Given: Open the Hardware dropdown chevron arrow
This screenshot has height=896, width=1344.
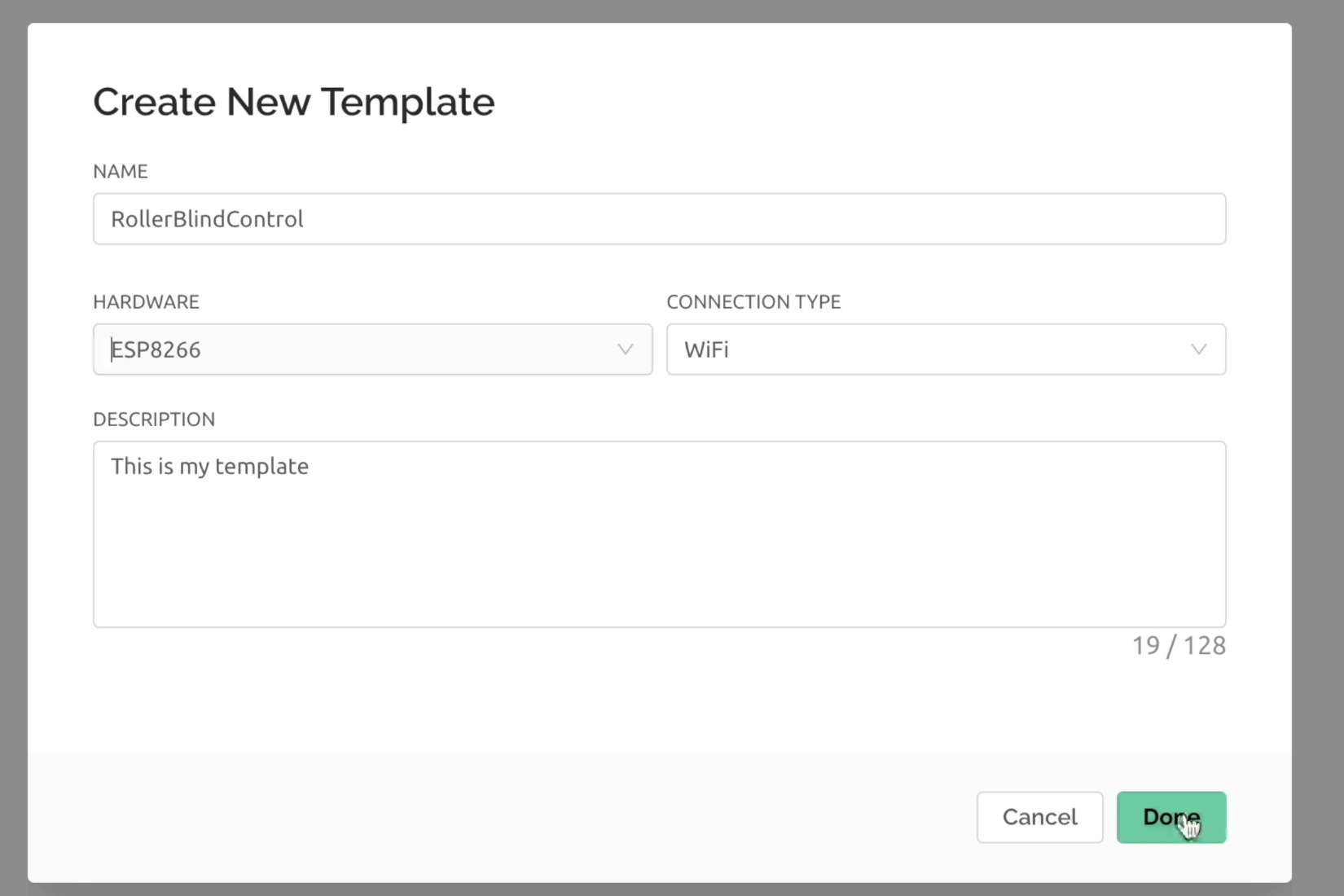Looking at the screenshot, I should 625,349.
